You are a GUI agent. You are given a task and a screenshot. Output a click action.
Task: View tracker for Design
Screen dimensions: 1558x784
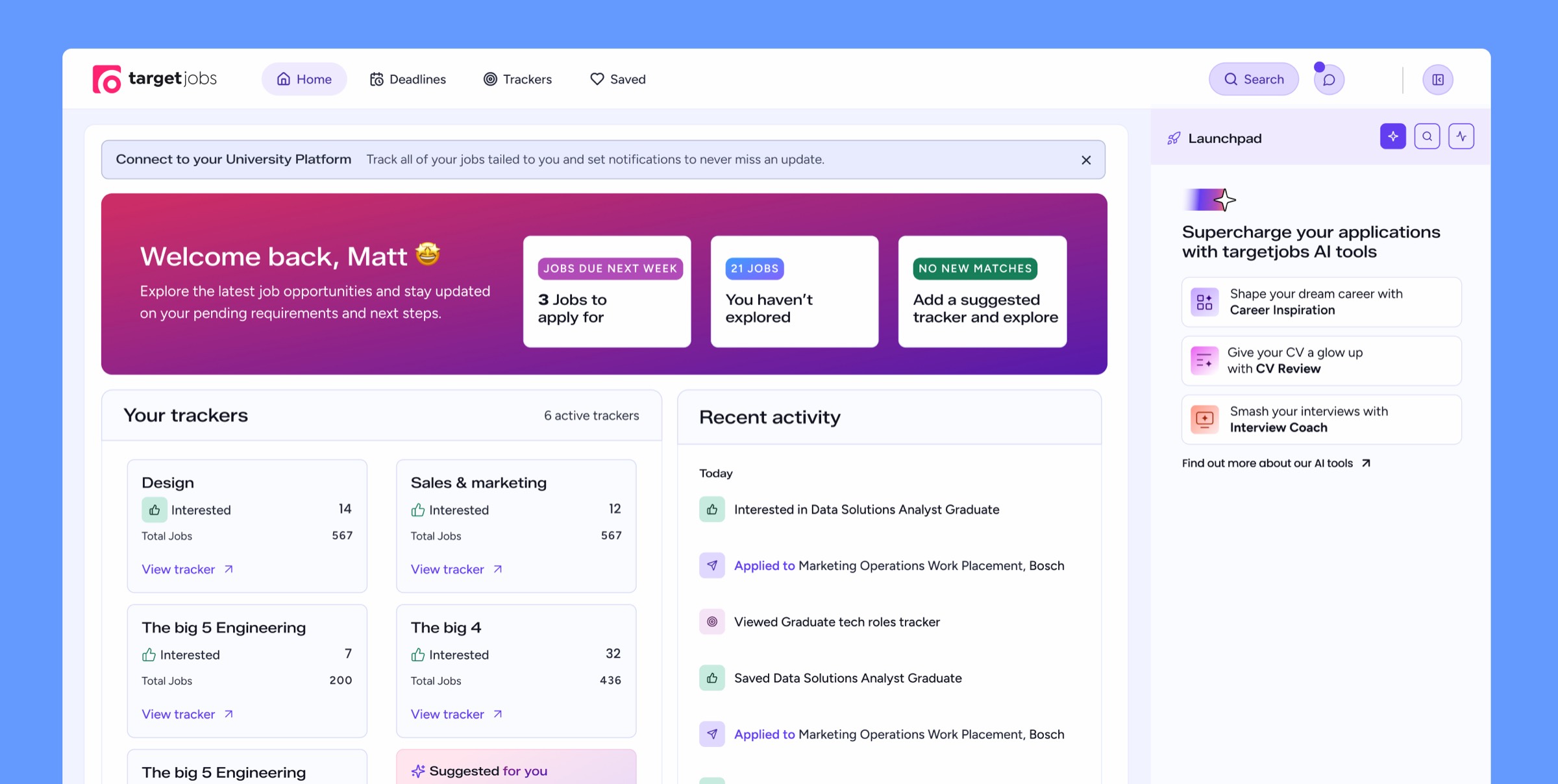[187, 569]
